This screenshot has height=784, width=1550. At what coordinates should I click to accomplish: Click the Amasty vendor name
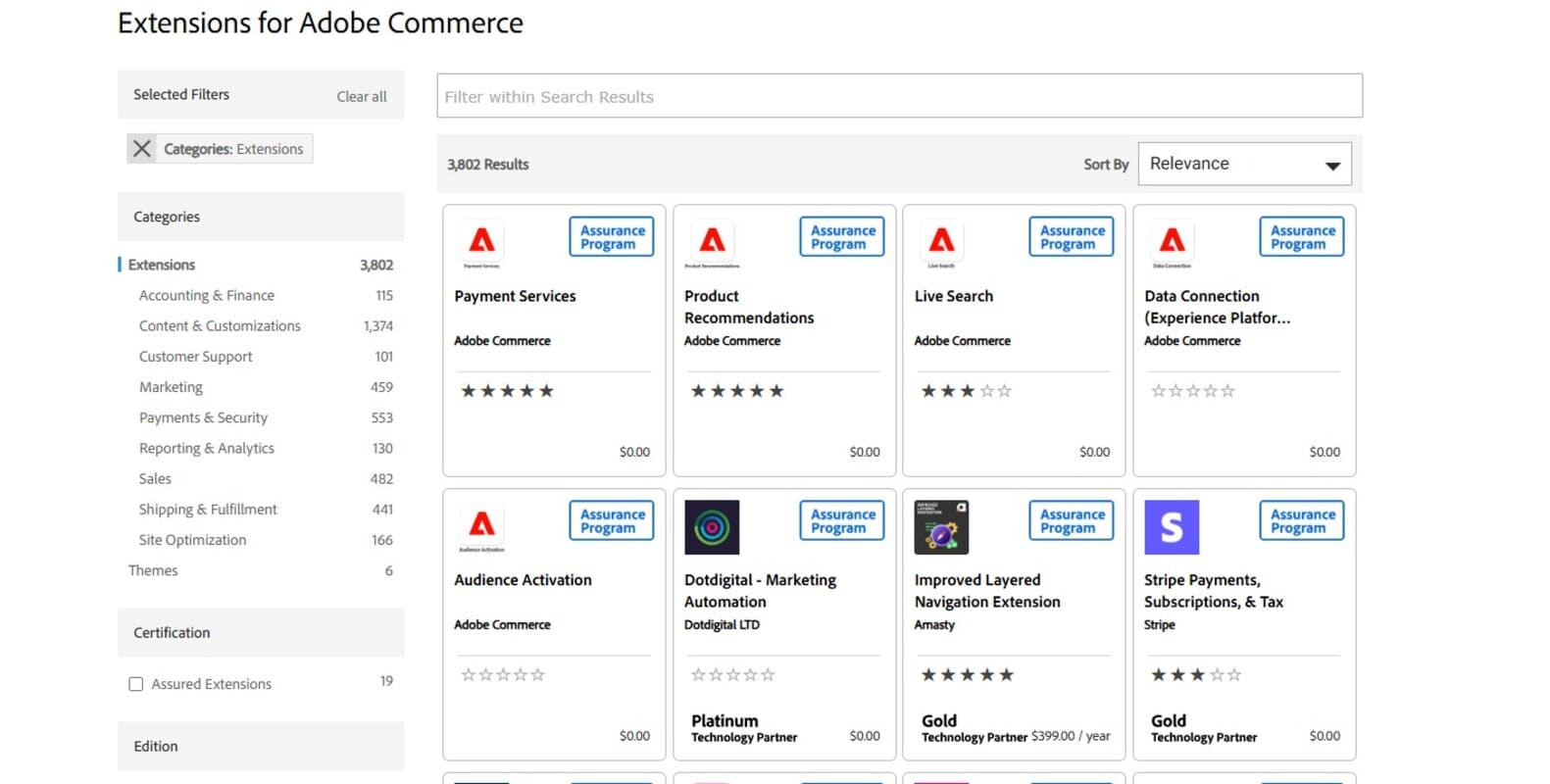click(x=934, y=625)
